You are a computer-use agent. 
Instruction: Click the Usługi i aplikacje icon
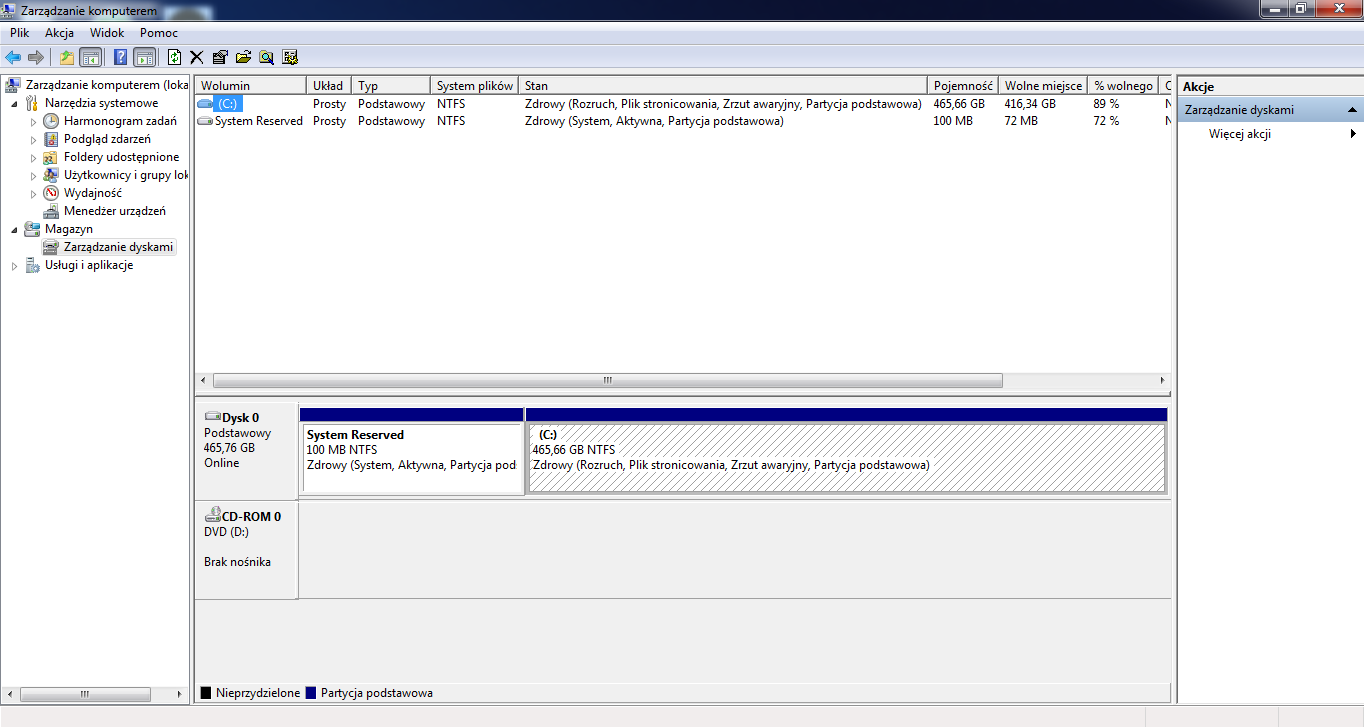pyautogui.click(x=32, y=265)
